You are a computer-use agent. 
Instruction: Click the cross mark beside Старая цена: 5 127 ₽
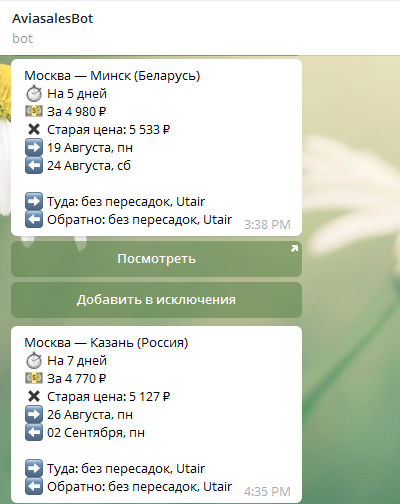pyautogui.click(x=34, y=396)
